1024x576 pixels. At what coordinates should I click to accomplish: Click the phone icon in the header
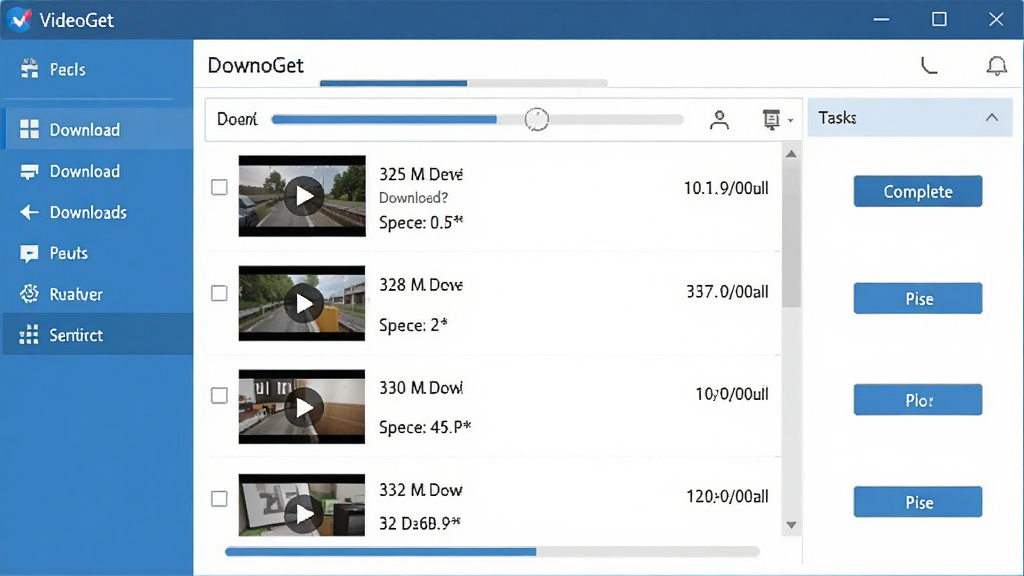pyautogui.click(x=929, y=65)
